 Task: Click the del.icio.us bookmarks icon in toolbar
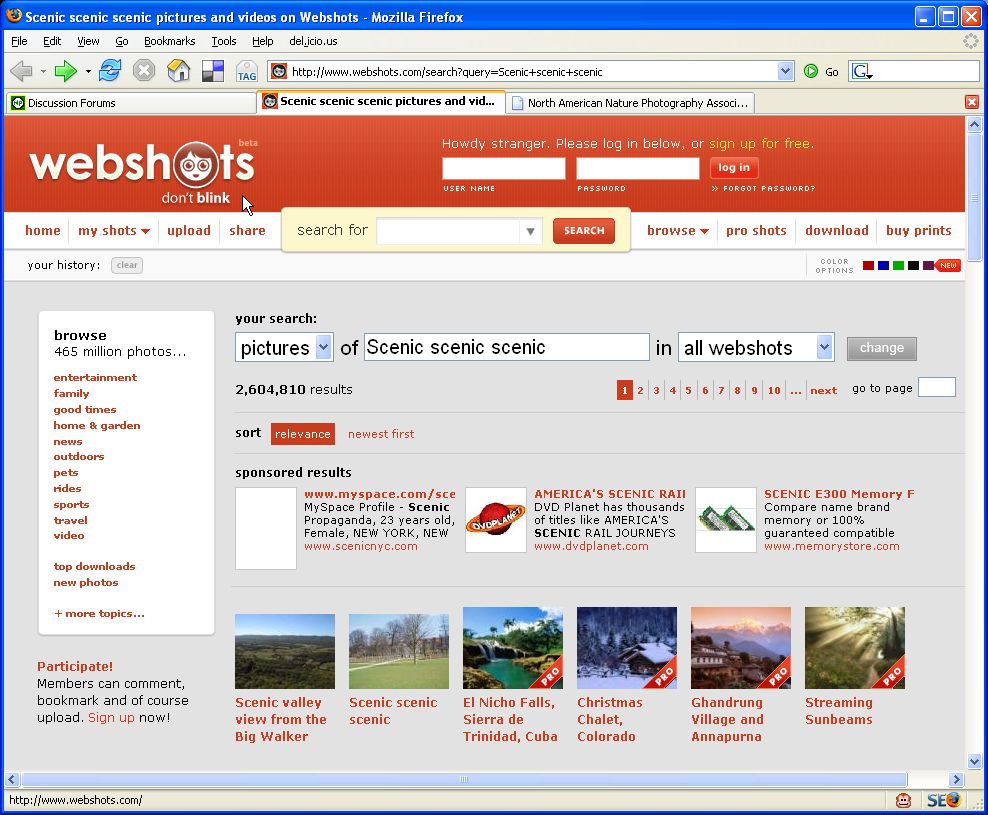coord(213,71)
